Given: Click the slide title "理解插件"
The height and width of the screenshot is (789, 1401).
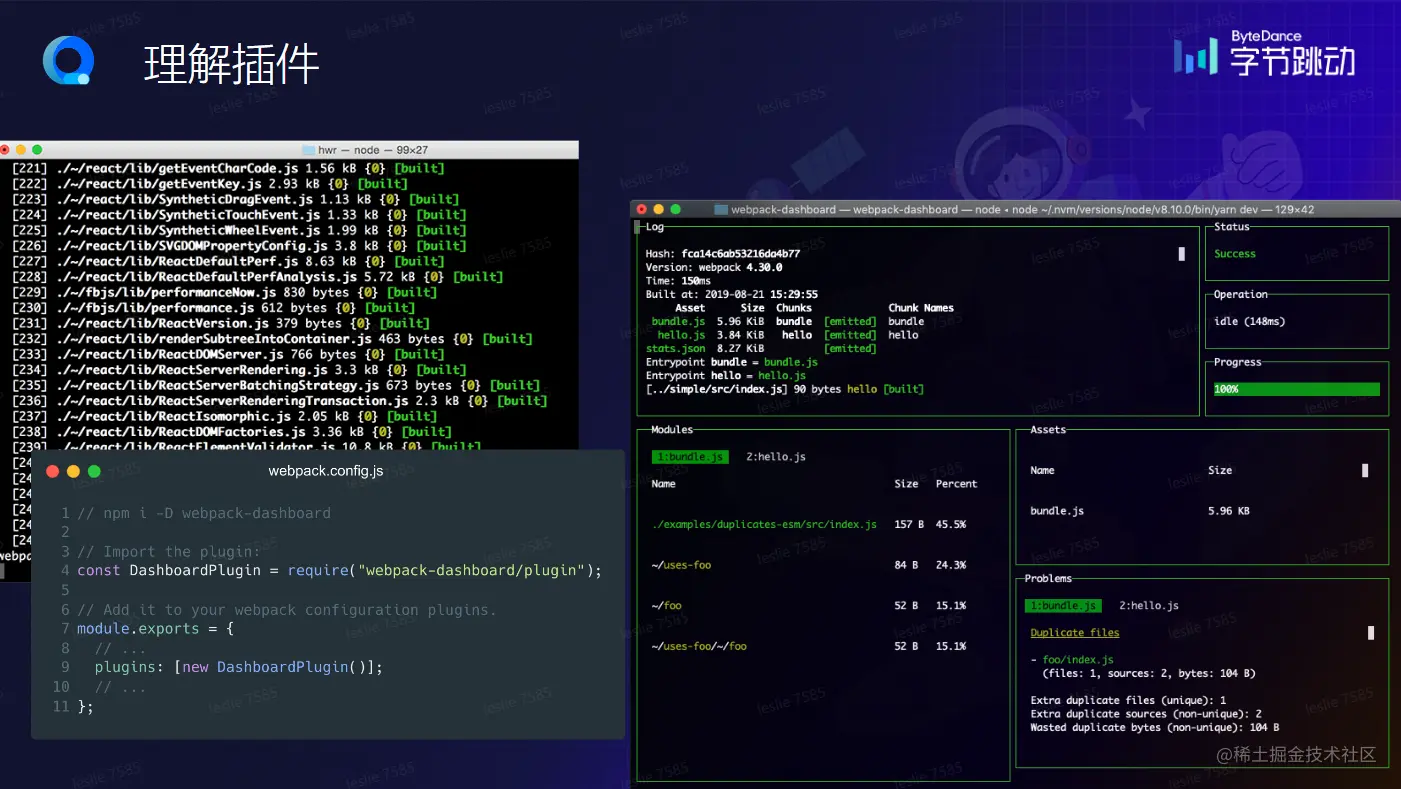Looking at the screenshot, I should pos(232,64).
